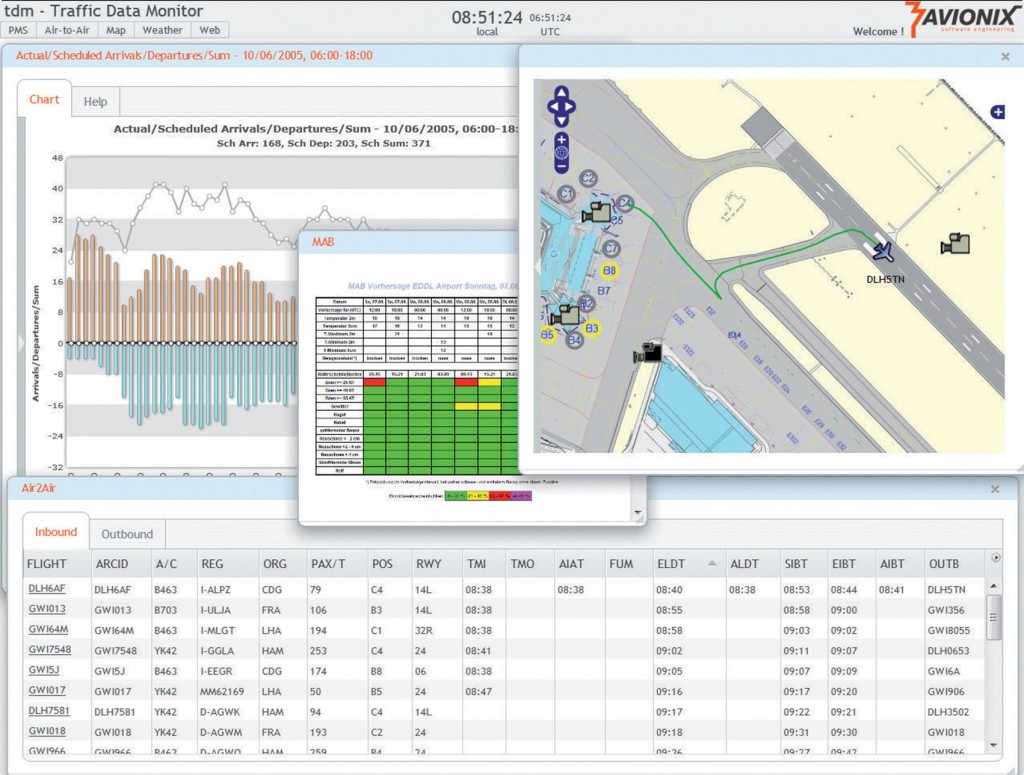Zoom out on the airport map
1024x775 pixels.
tap(561, 168)
